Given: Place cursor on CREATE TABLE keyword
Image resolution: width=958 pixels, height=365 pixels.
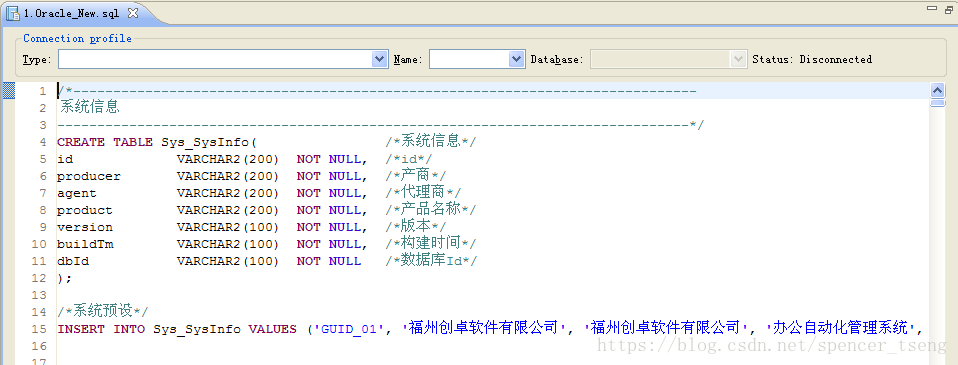Looking at the screenshot, I should (x=104, y=142).
